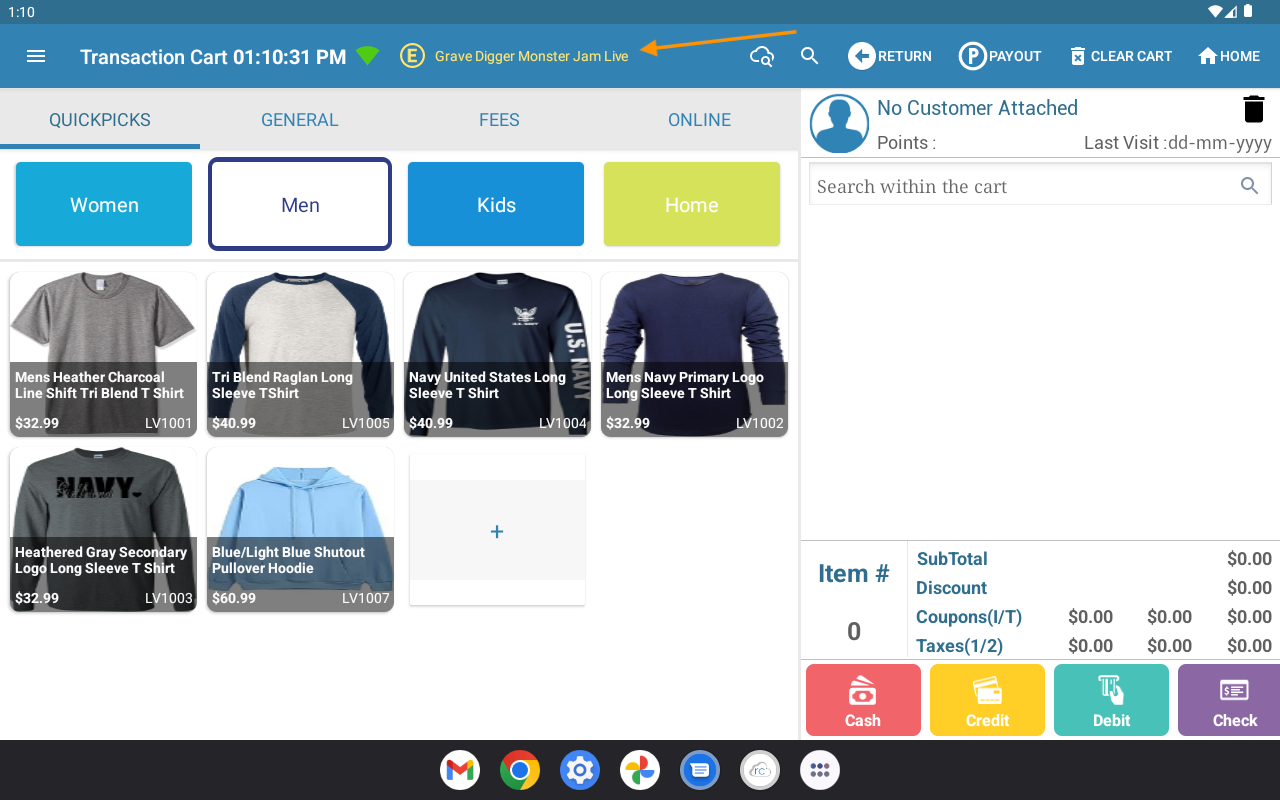
Task: Open the hamburger navigation menu
Action: pos(36,56)
